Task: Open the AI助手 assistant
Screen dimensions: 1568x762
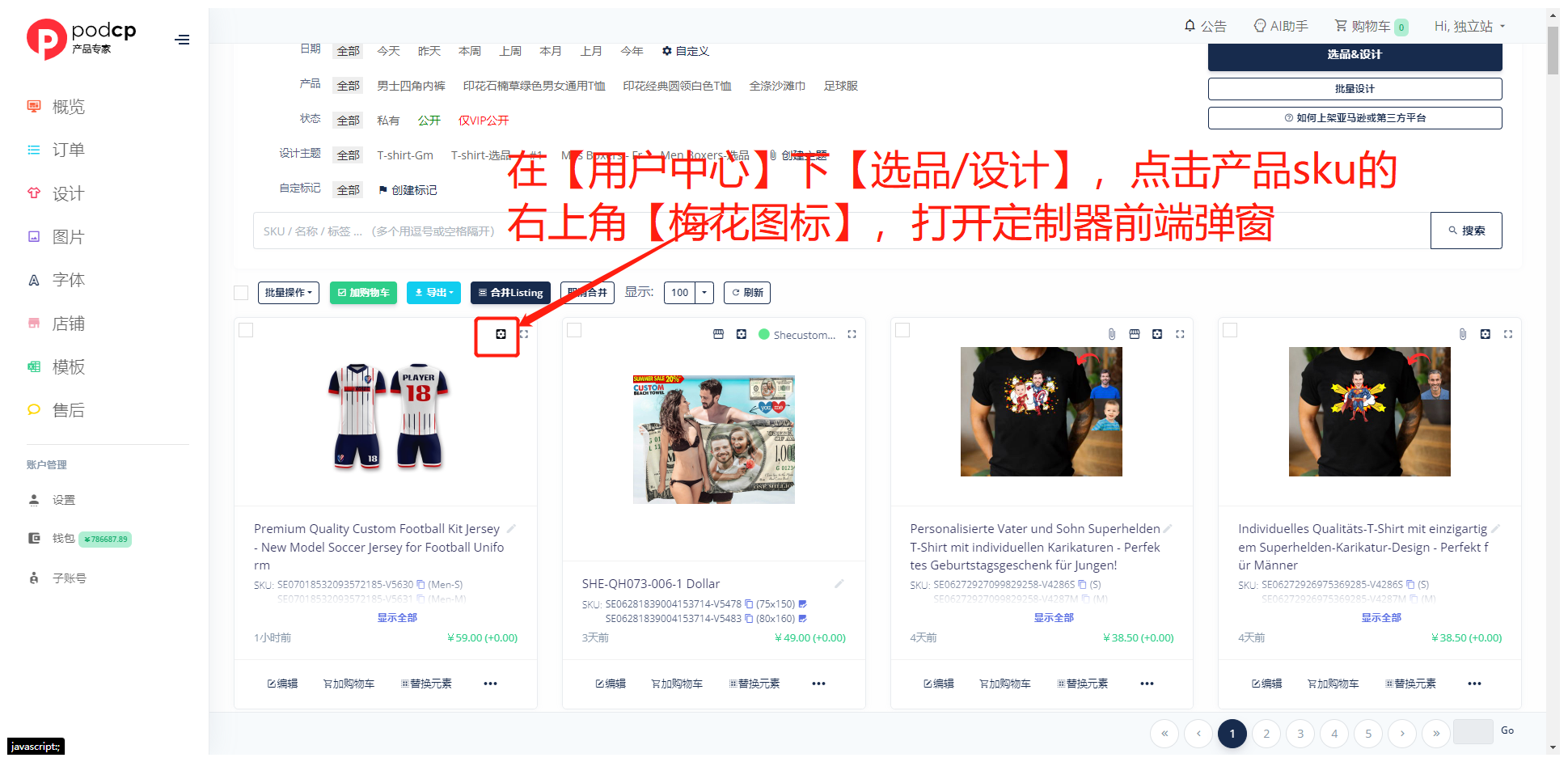Action: click(1281, 26)
